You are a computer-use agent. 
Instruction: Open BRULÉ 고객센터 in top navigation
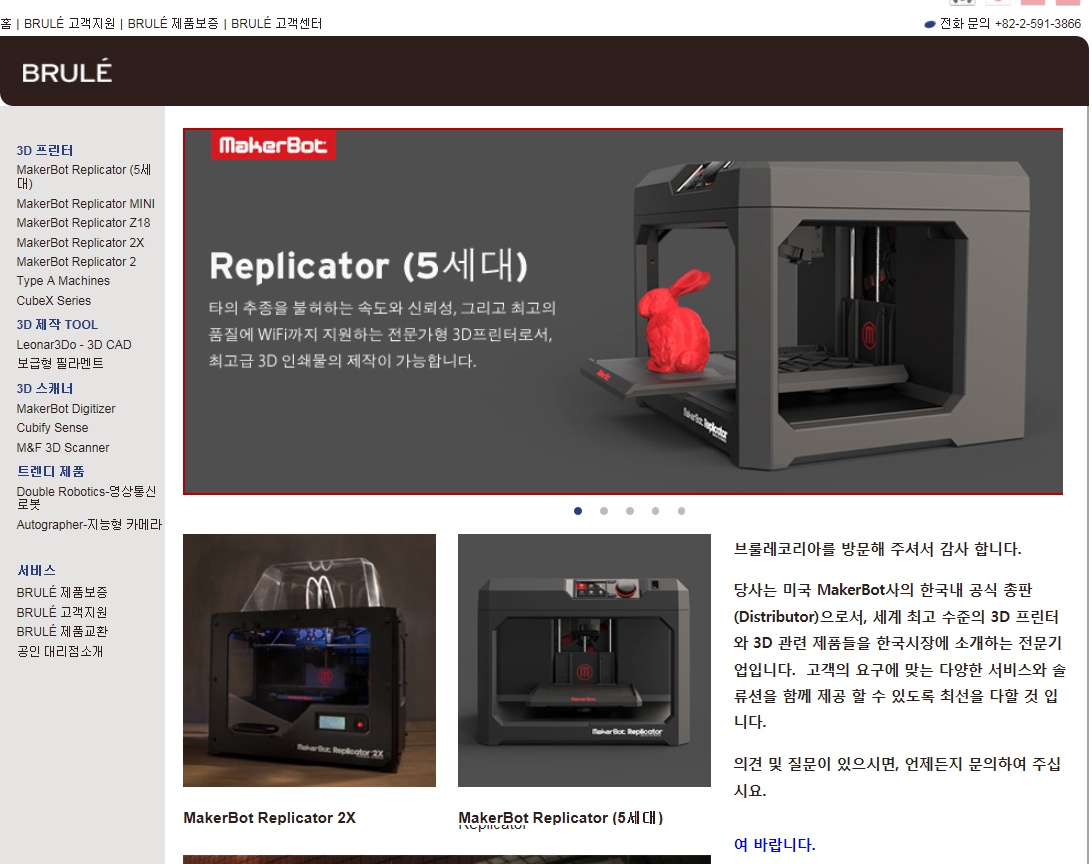coord(276,24)
